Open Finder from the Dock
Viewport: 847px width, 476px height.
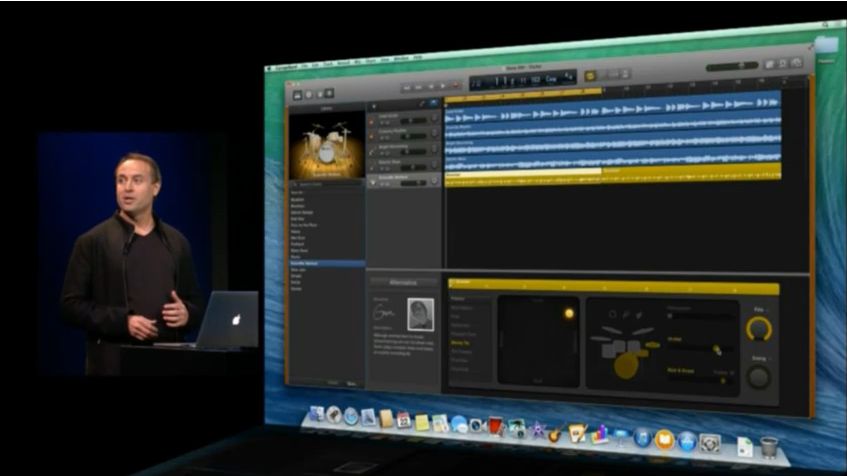pos(317,414)
